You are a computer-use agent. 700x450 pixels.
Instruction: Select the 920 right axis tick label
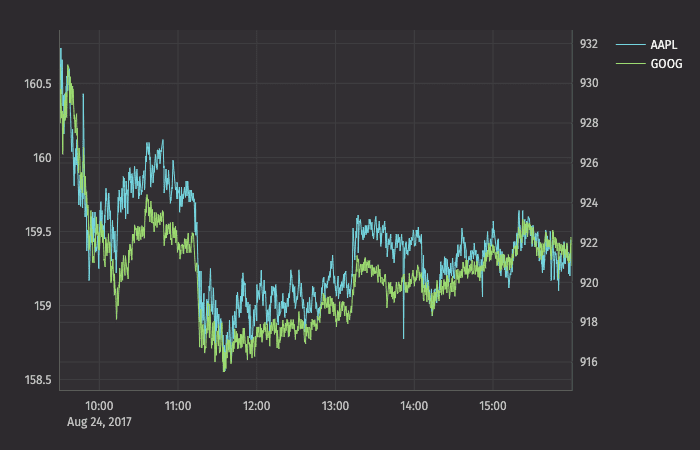588,283
